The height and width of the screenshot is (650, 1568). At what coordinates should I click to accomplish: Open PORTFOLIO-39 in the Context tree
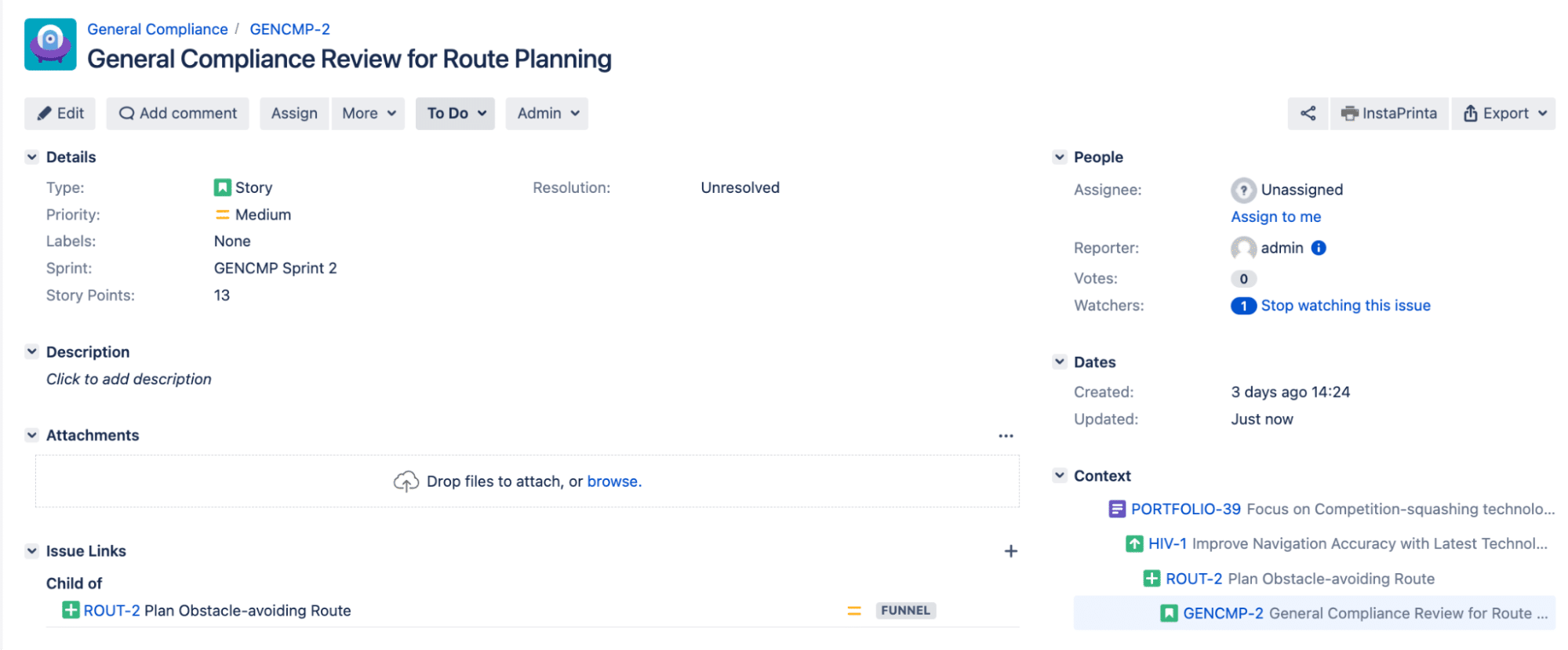(1185, 510)
